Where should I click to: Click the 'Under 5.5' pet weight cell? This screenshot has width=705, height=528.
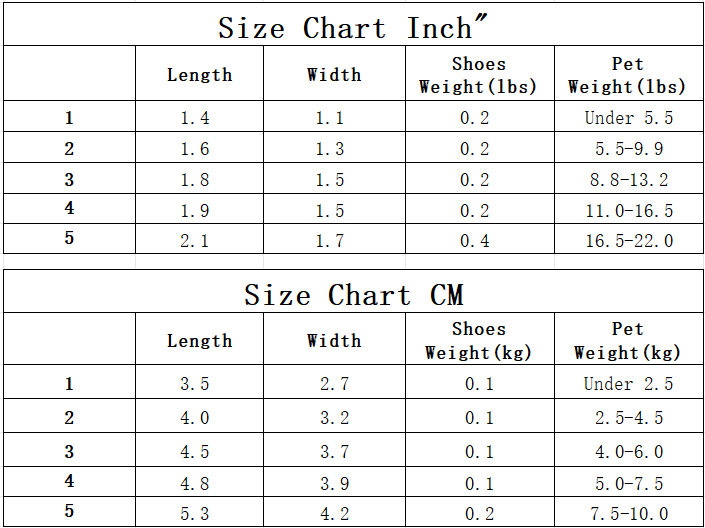[628, 118]
